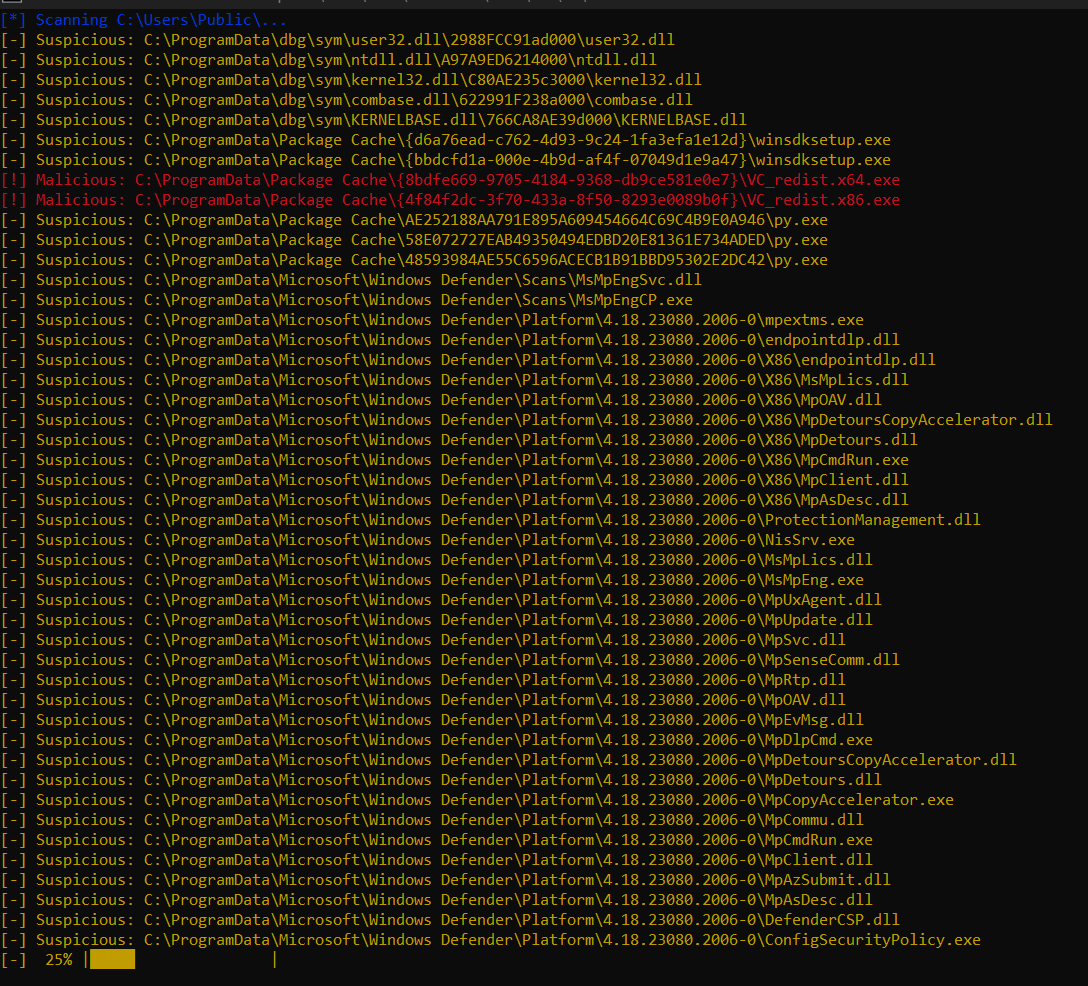The height and width of the screenshot is (986, 1088).
Task: Select the X86\MpAsDesc.dll entry
Action: (454, 500)
